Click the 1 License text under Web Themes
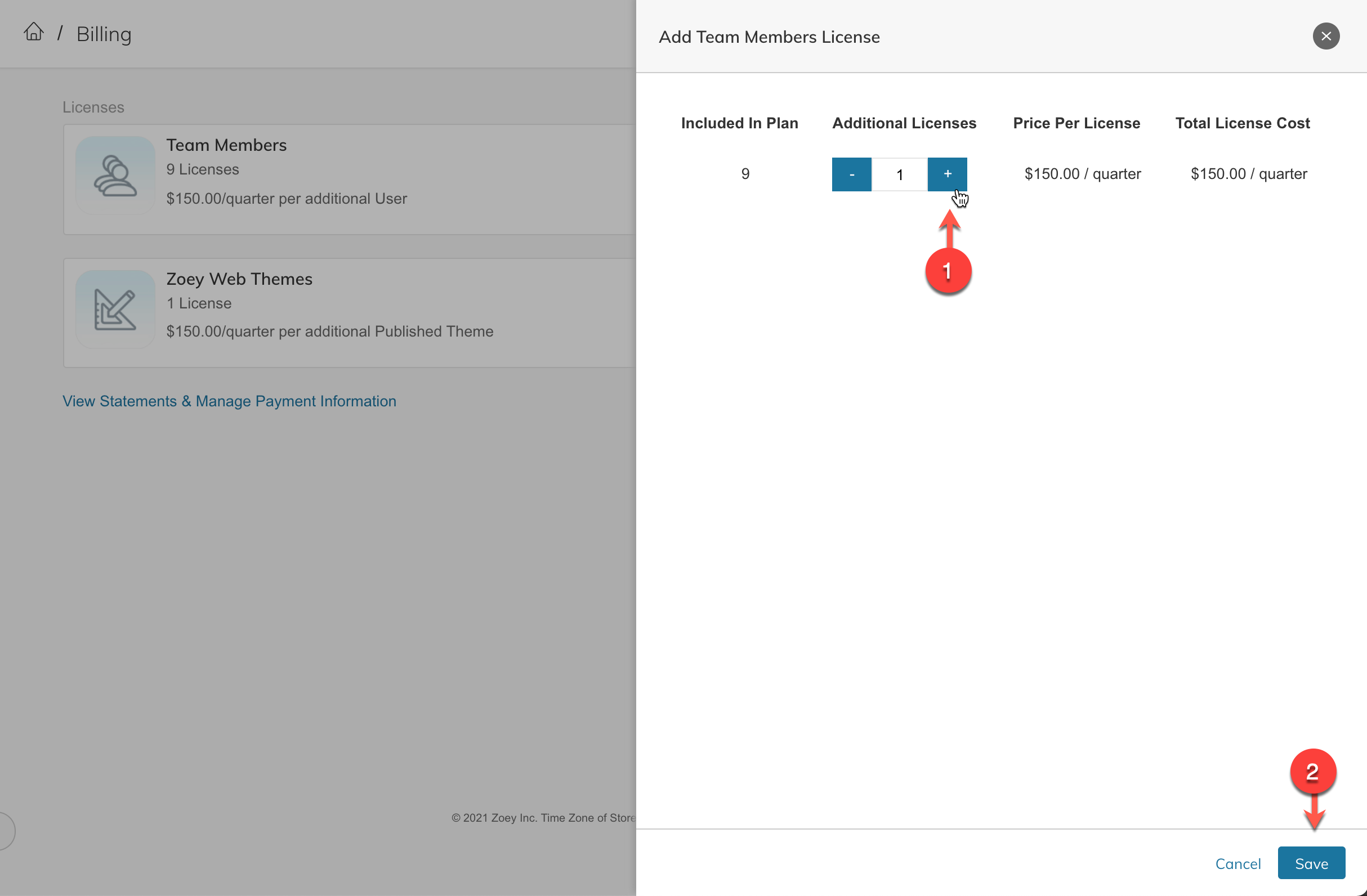 pyautogui.click(x=199, y=303)
